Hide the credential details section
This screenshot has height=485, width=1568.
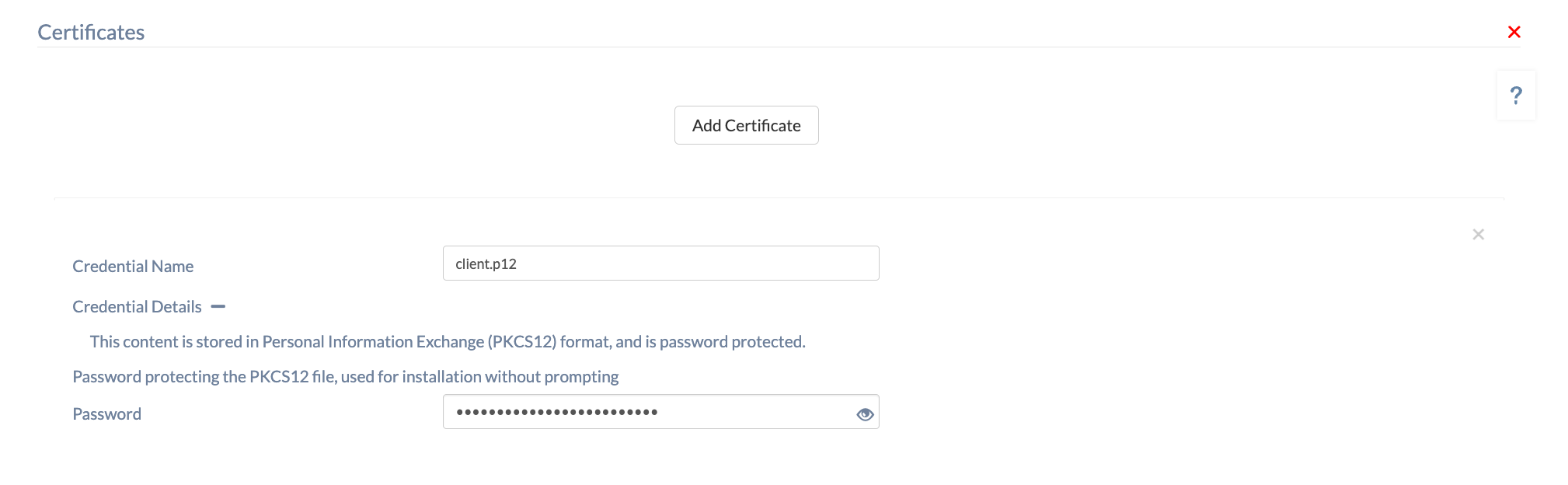[218, 306]
